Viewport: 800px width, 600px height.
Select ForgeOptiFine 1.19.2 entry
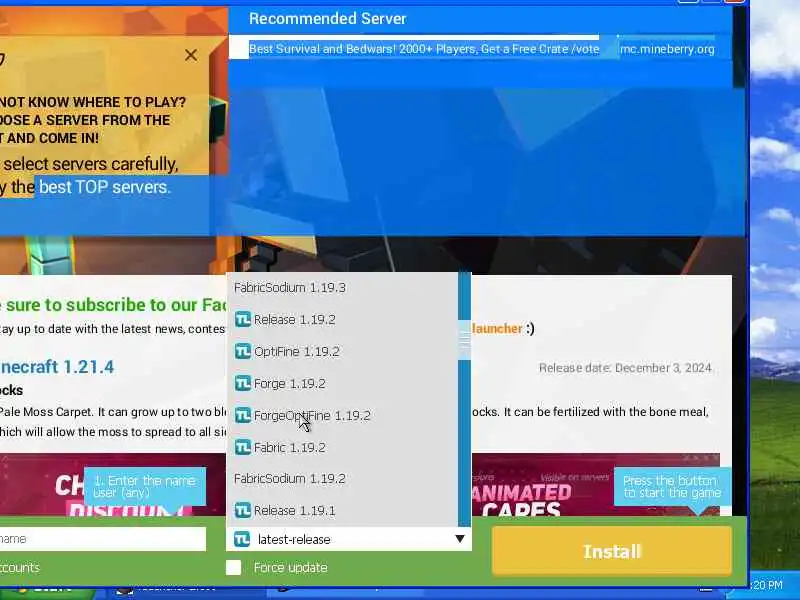point(342,415)
